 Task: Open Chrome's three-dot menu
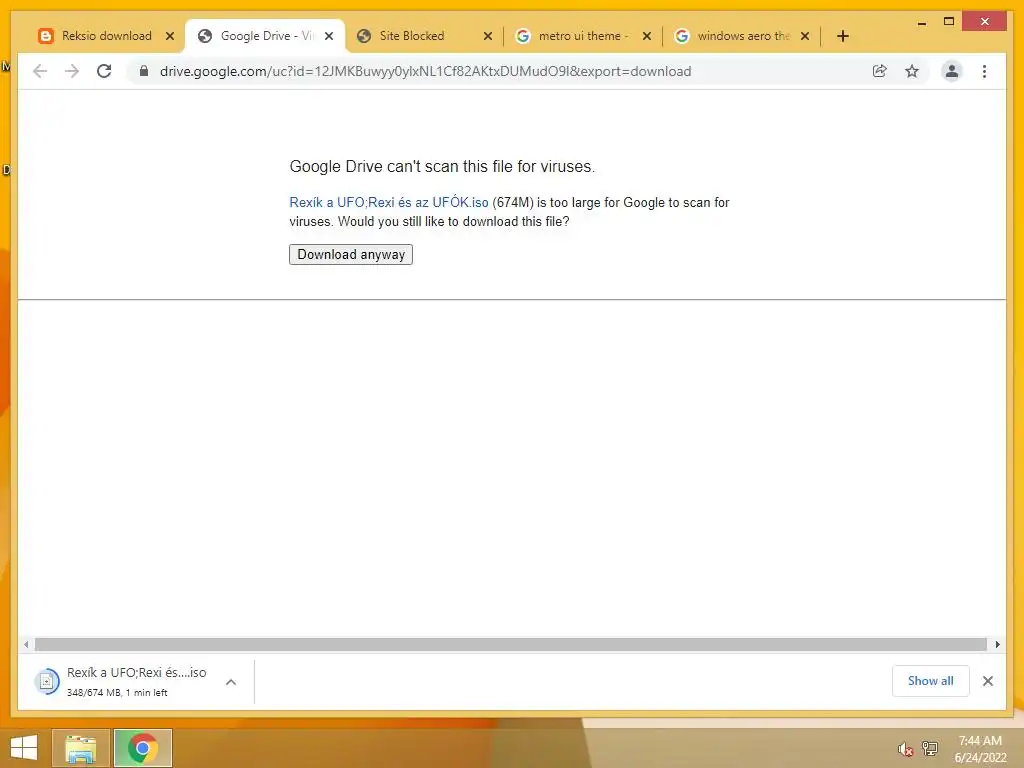tap(984, 71)
